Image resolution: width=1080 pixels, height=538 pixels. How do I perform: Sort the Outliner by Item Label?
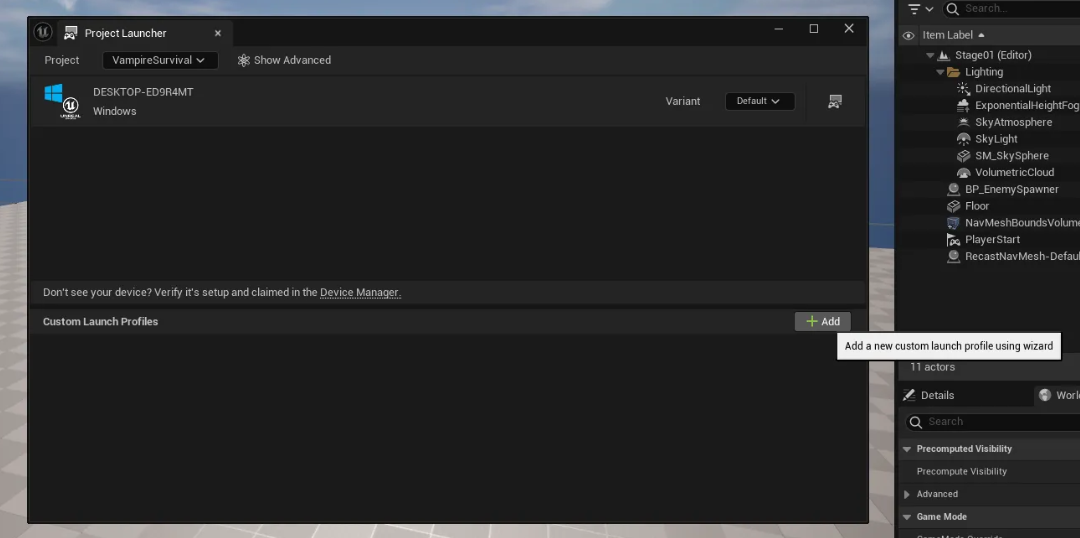click(953, 35)
